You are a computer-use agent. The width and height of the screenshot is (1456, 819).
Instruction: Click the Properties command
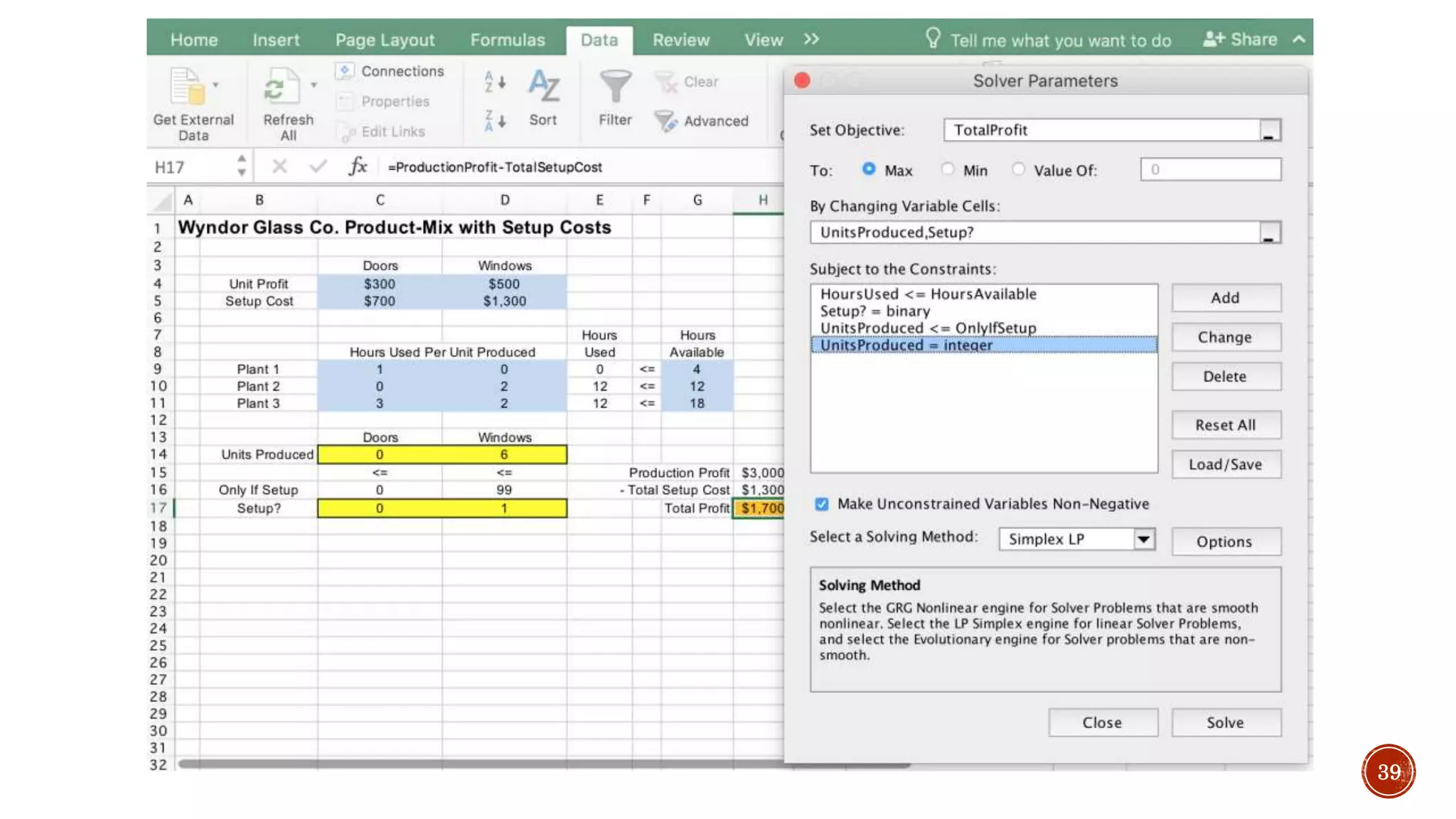tap(383, 102)
